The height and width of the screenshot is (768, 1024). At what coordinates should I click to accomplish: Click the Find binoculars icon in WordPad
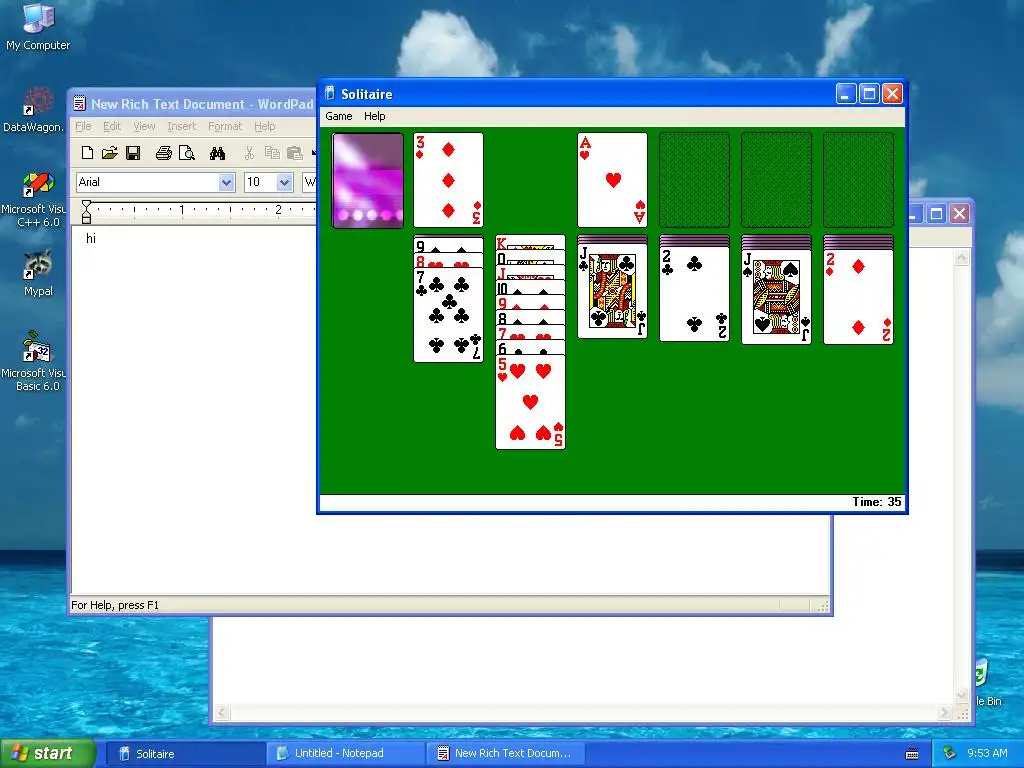217,153
